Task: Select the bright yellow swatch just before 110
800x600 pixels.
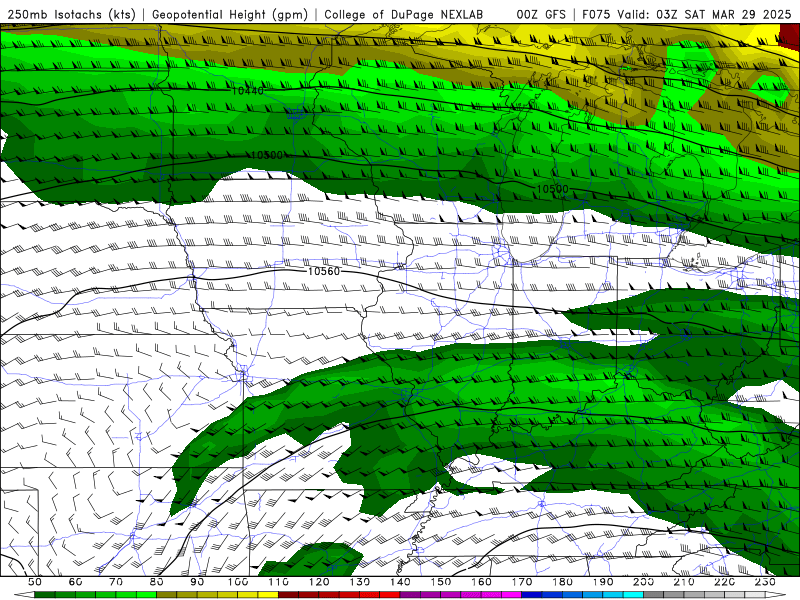Action: click(268, 594)
